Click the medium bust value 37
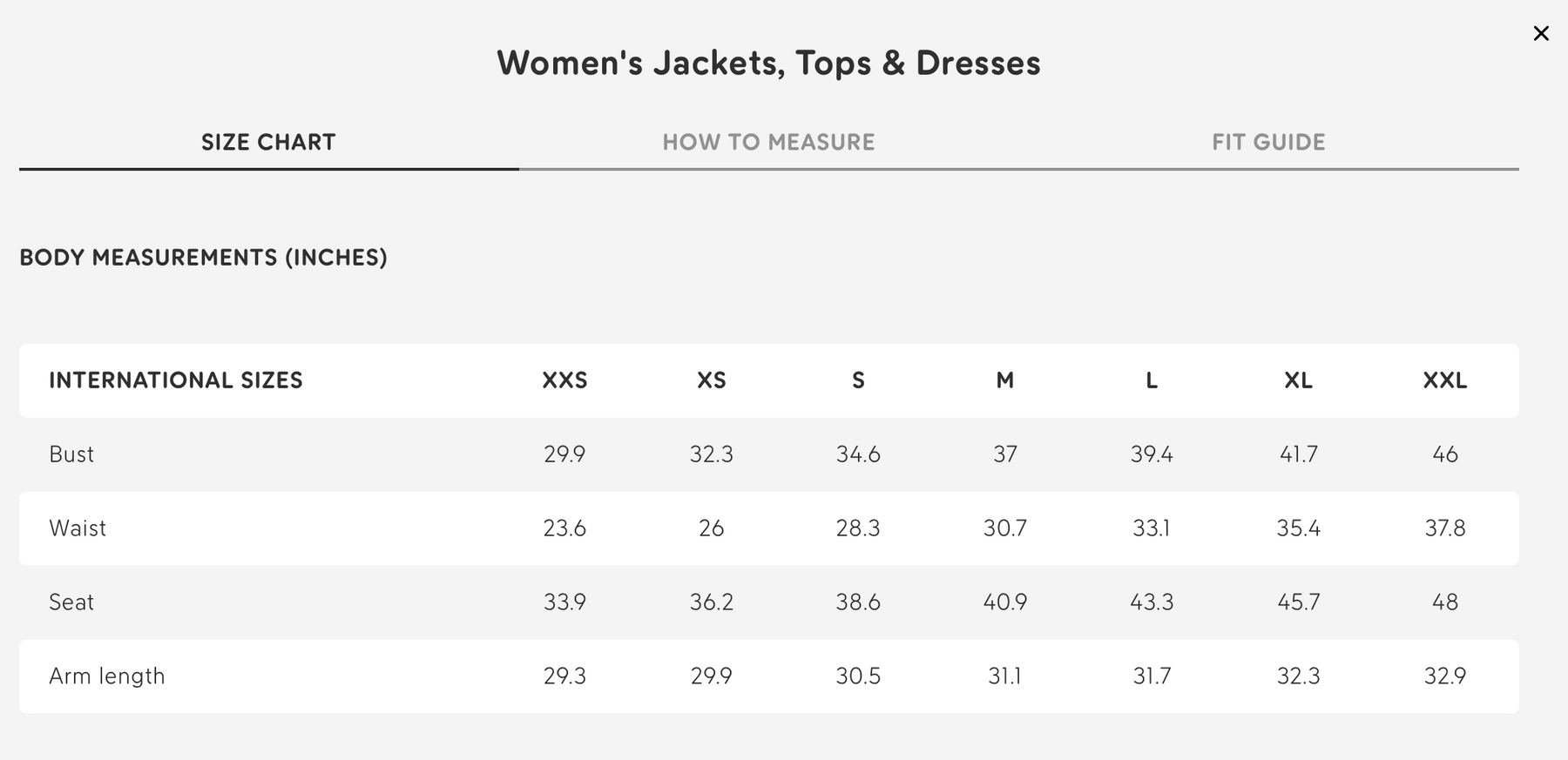 [1005, 454]
